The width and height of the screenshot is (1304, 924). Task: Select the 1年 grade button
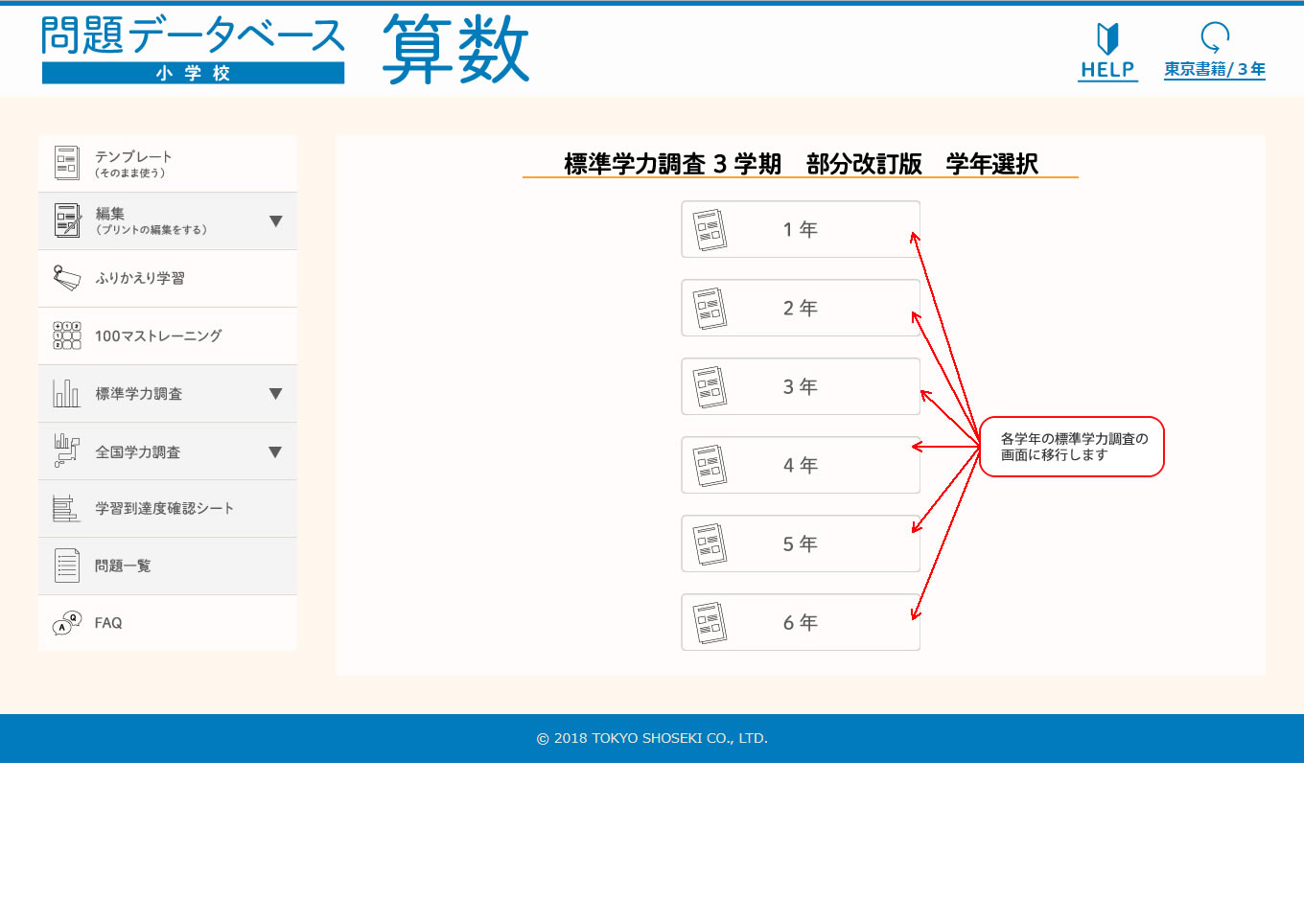(801, 229)
